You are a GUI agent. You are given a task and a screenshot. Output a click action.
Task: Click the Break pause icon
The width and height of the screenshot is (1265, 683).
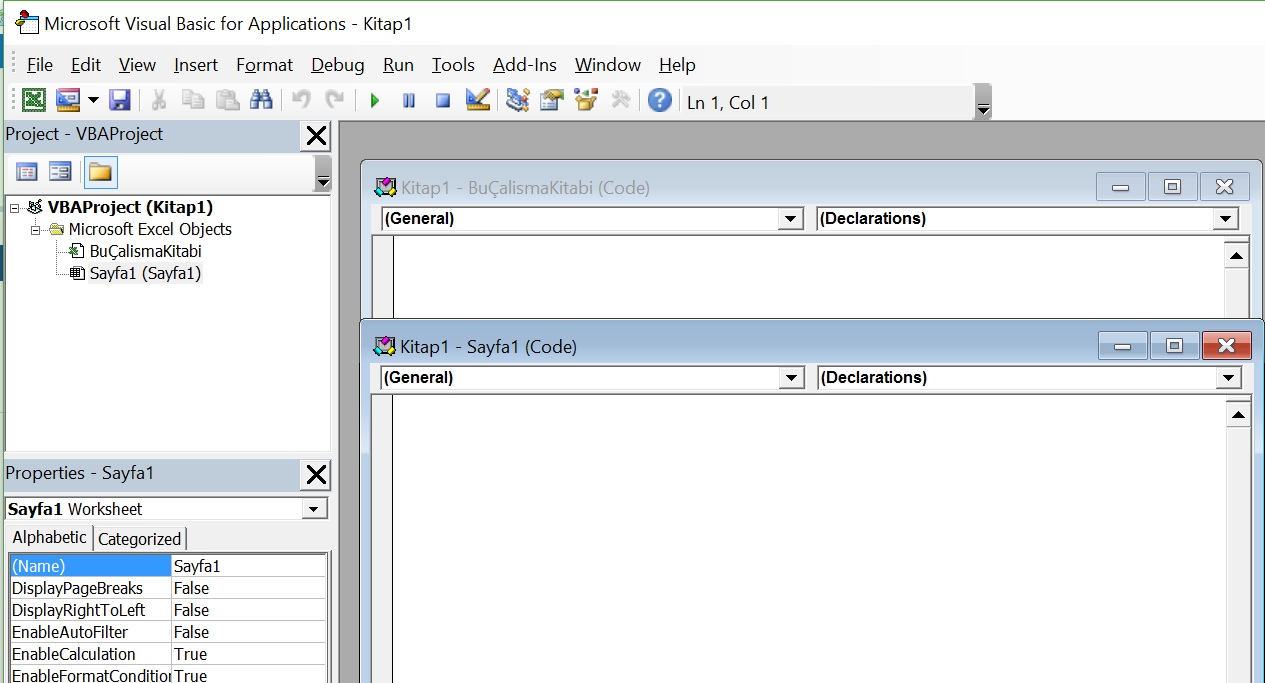[x=409, y=100]
